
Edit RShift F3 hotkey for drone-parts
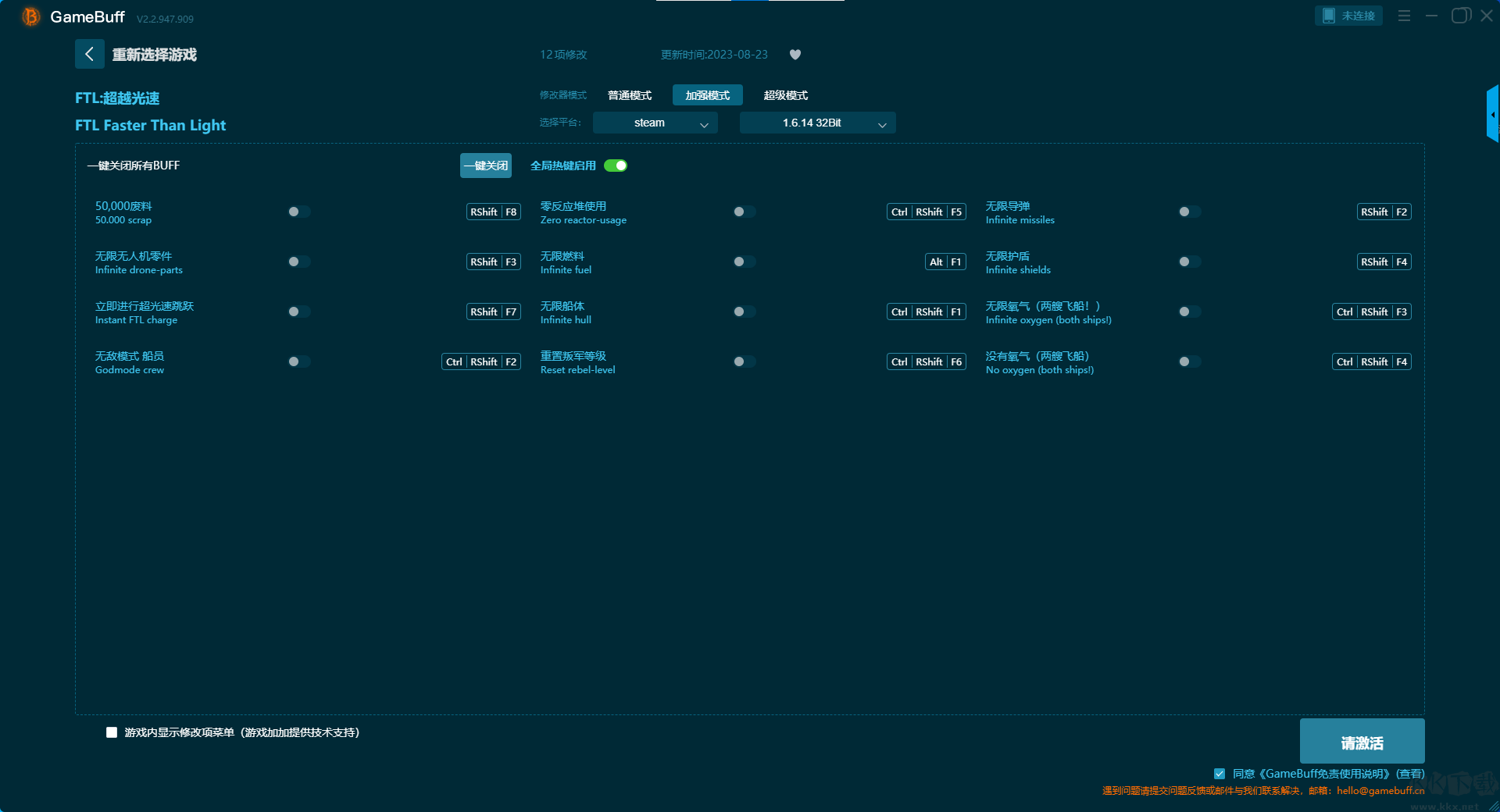pyautogui.click(x=494, y=262)
